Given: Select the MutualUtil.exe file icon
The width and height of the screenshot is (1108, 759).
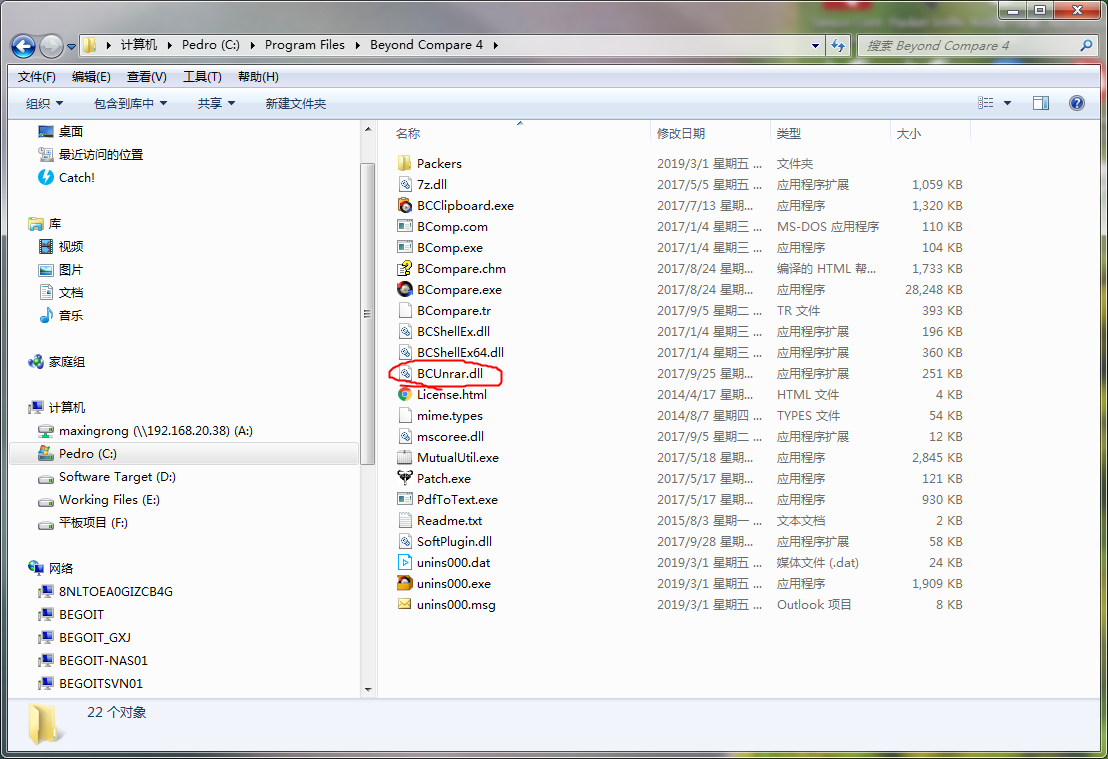Looking at the screenshot, I should 405,457.
